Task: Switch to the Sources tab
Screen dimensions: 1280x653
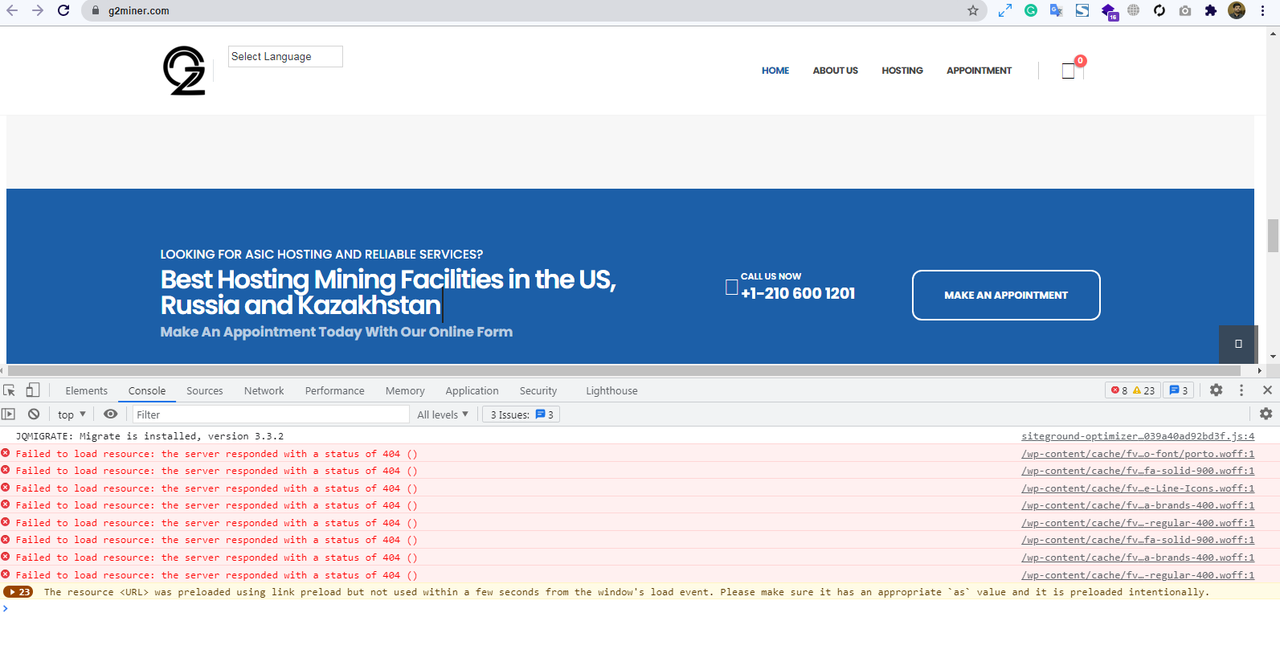Action: [x=204, y=390]
